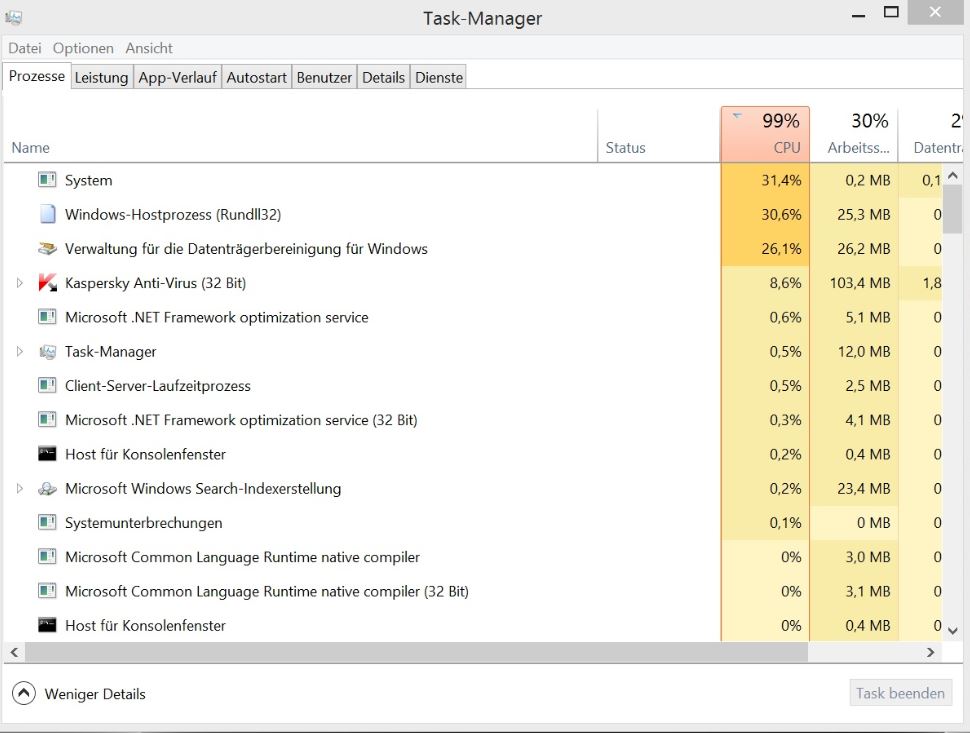Expand the Task-Manager process group
This screenshot has width=970, height=733.
[x=19, y=352]
